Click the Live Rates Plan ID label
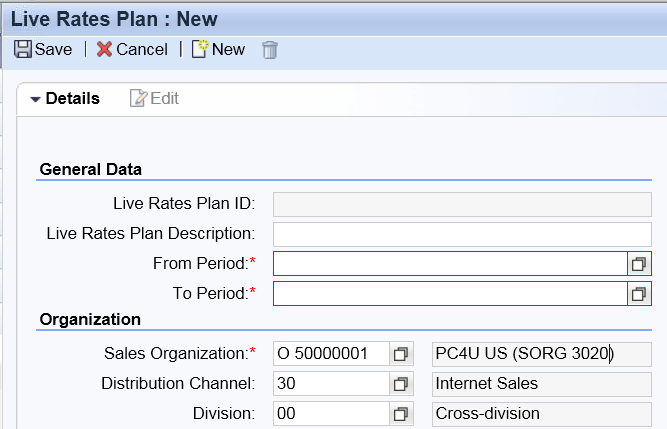667x429 pixels. click(x=184, y=204)
